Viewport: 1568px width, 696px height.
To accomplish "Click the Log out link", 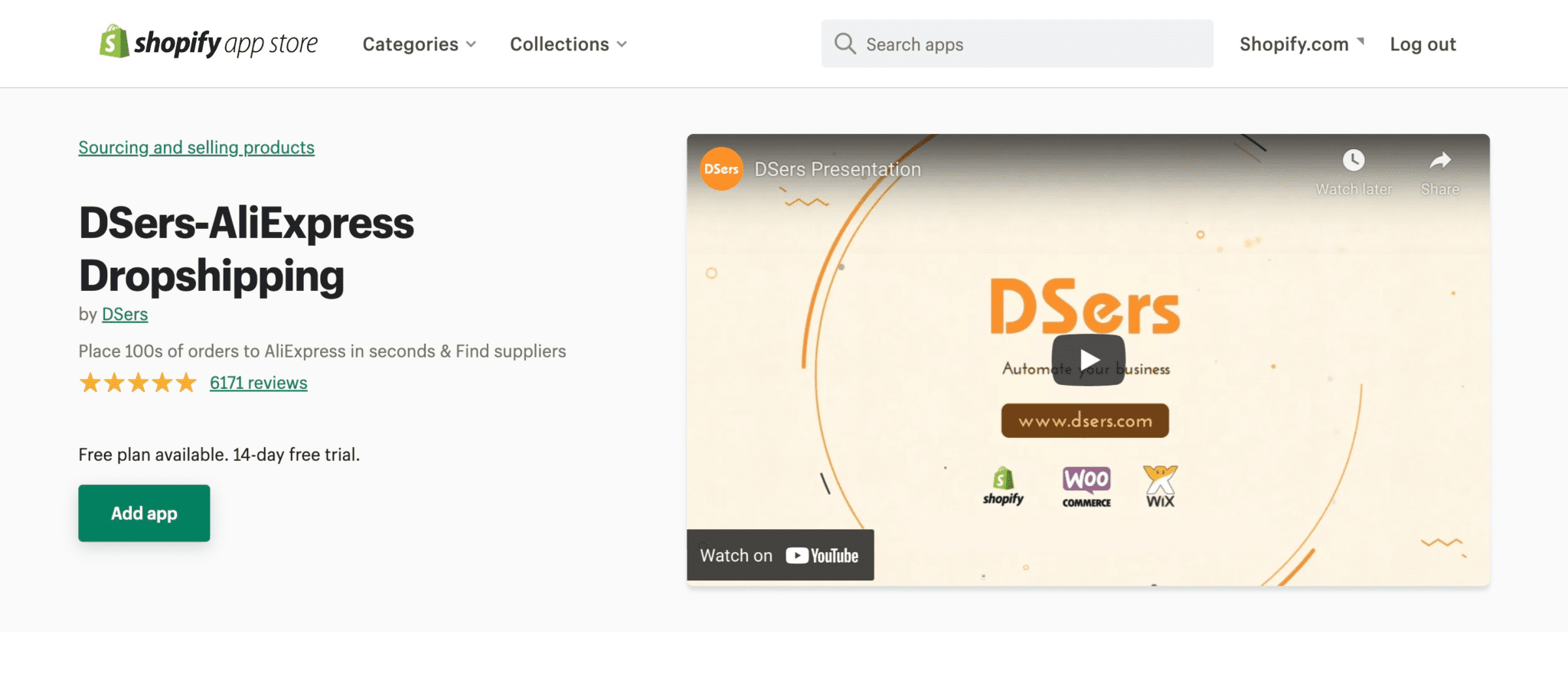I will (x=1423, y=44).
